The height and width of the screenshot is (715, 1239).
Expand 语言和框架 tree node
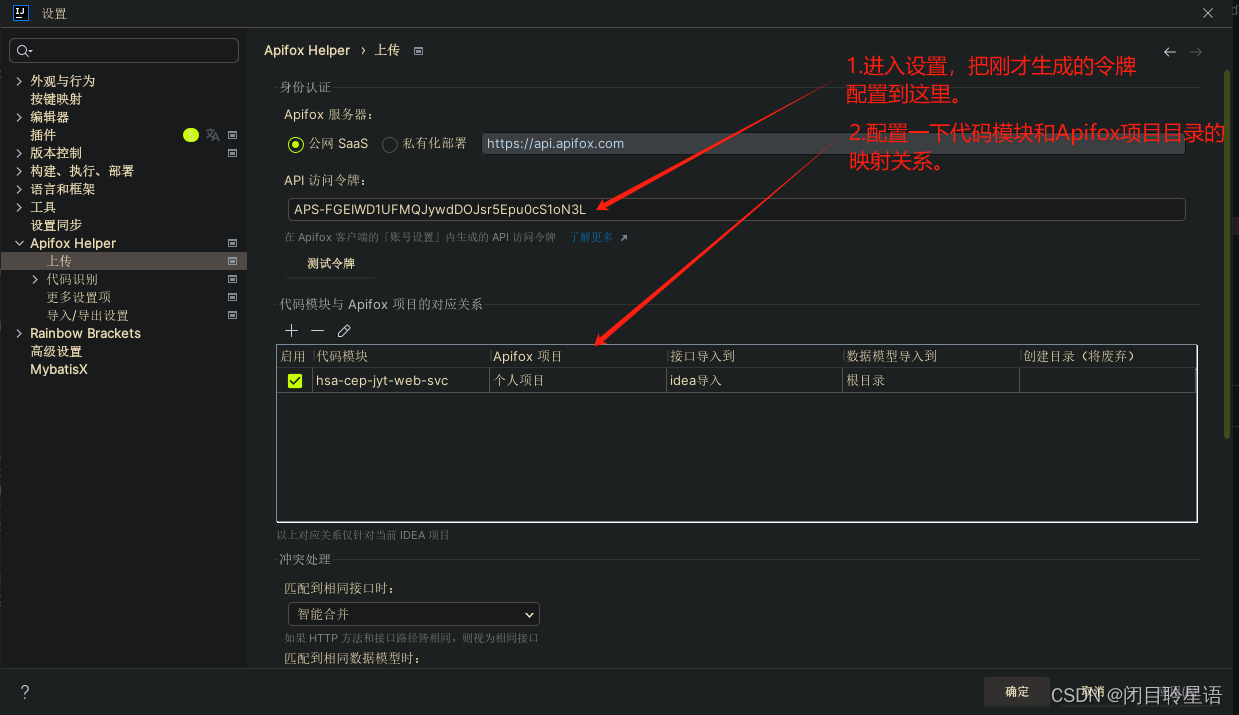[19, 189]
